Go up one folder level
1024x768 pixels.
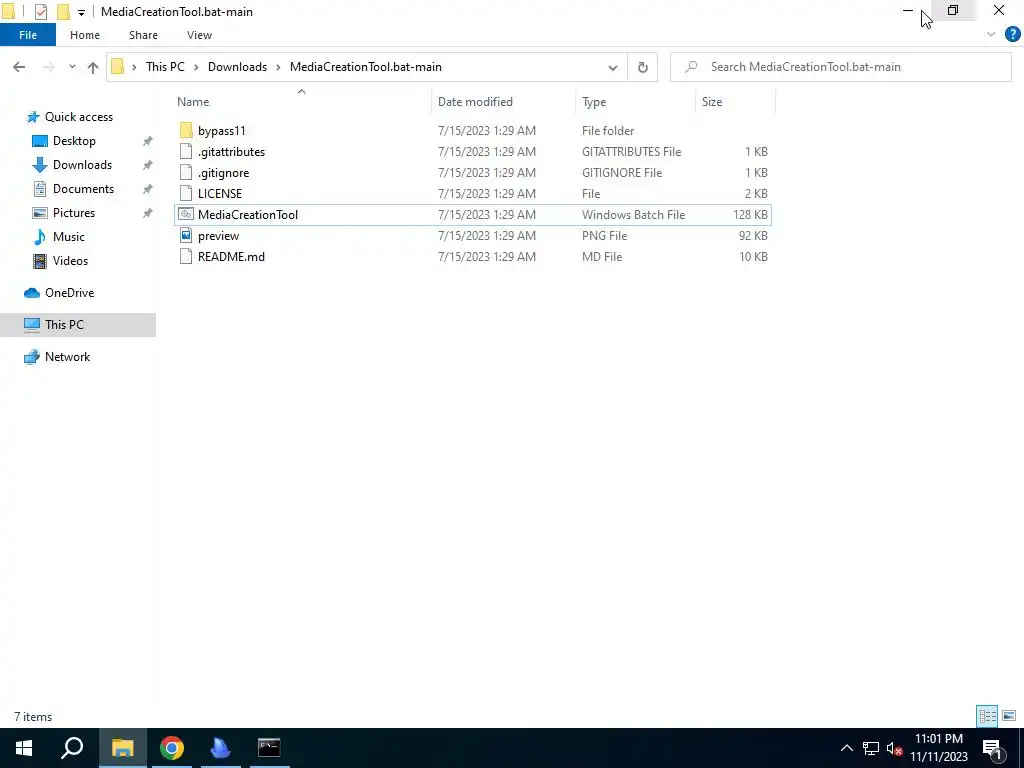(x=93, y=67)
